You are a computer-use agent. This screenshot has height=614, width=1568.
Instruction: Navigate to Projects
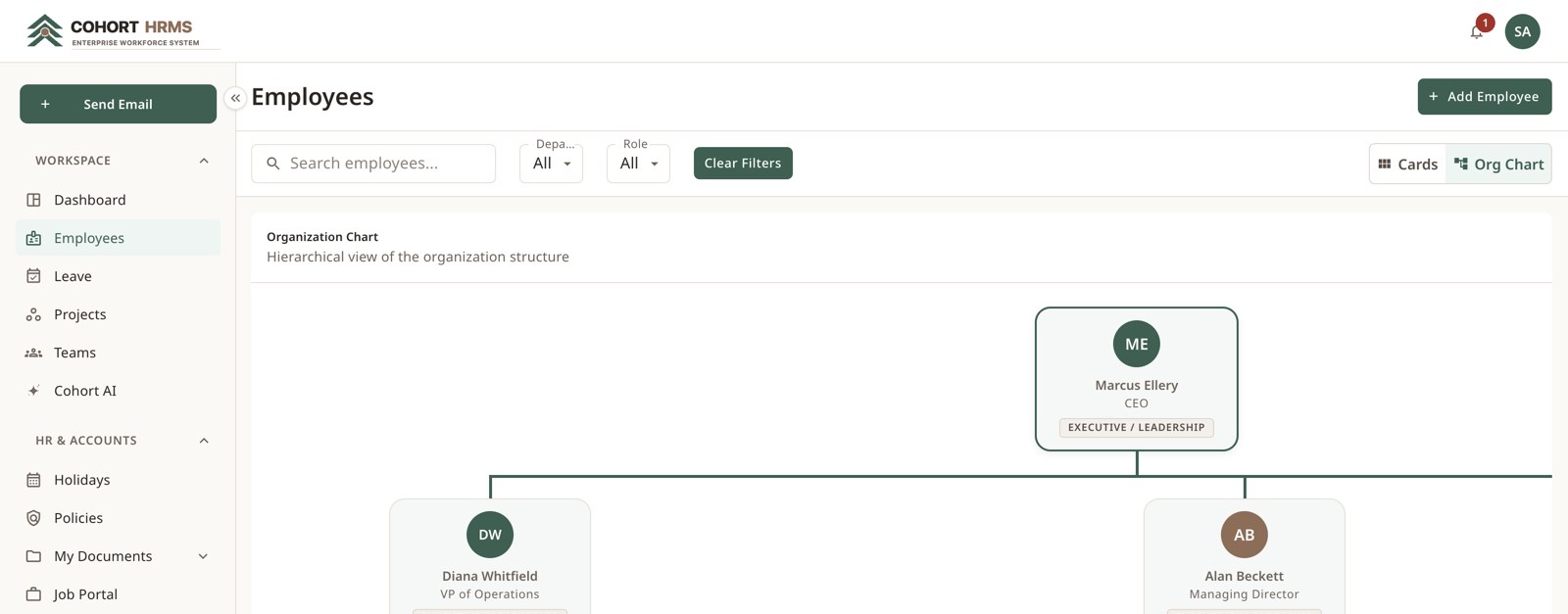(118, 314)
